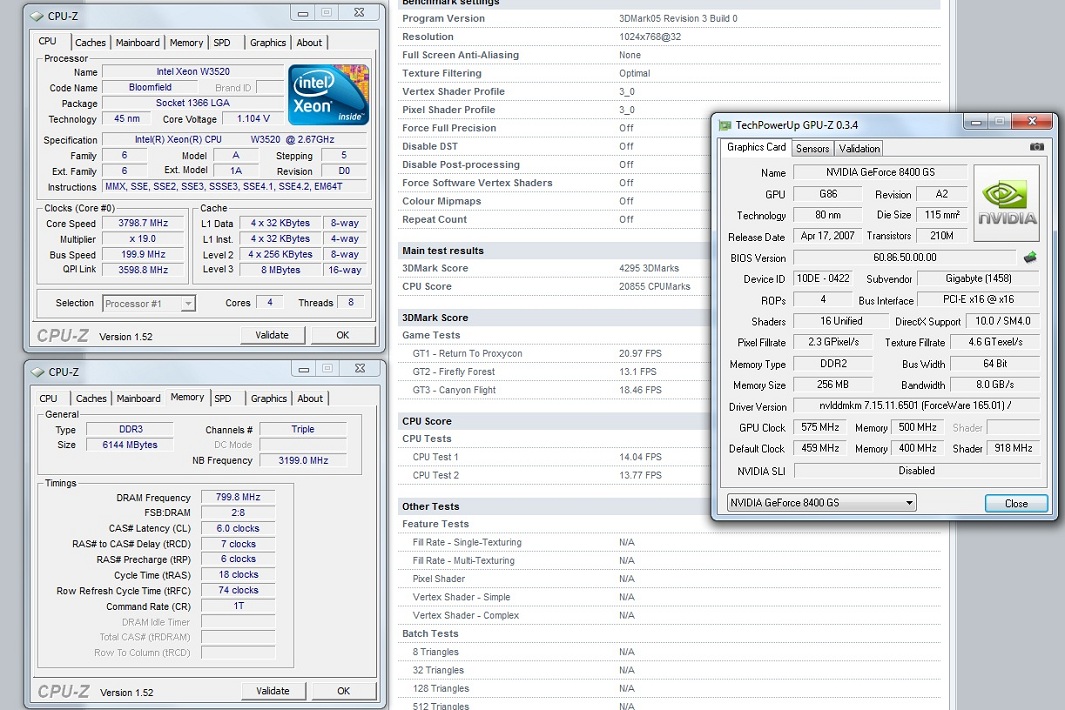Click the Channels Triple value
The image size is (1065, 710).
pyautogui.click(x=303, y=429)
